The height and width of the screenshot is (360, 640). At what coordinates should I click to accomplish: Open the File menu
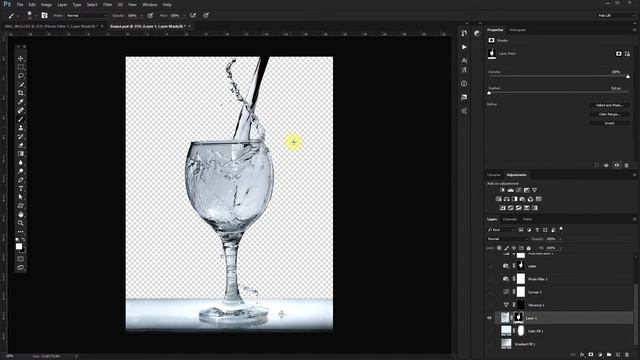pos(20,4)
